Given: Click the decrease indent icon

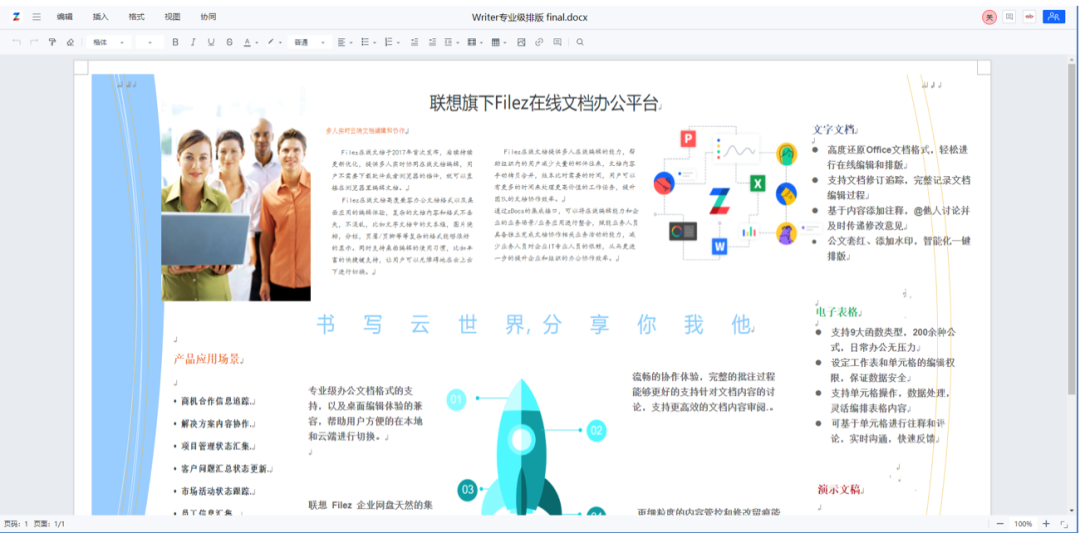Looking at the screenshot, I should tap(414, 42).
